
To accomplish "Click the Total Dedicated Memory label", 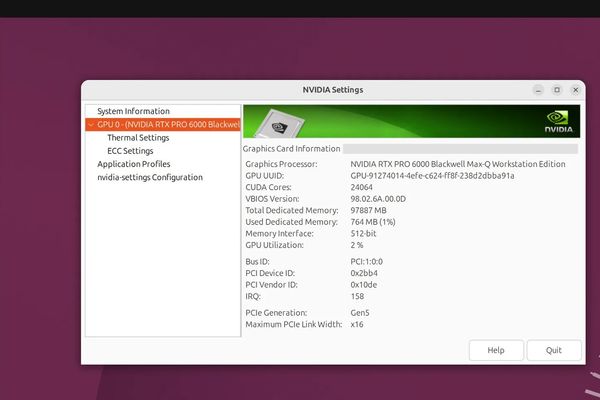I will pos(292,210).
